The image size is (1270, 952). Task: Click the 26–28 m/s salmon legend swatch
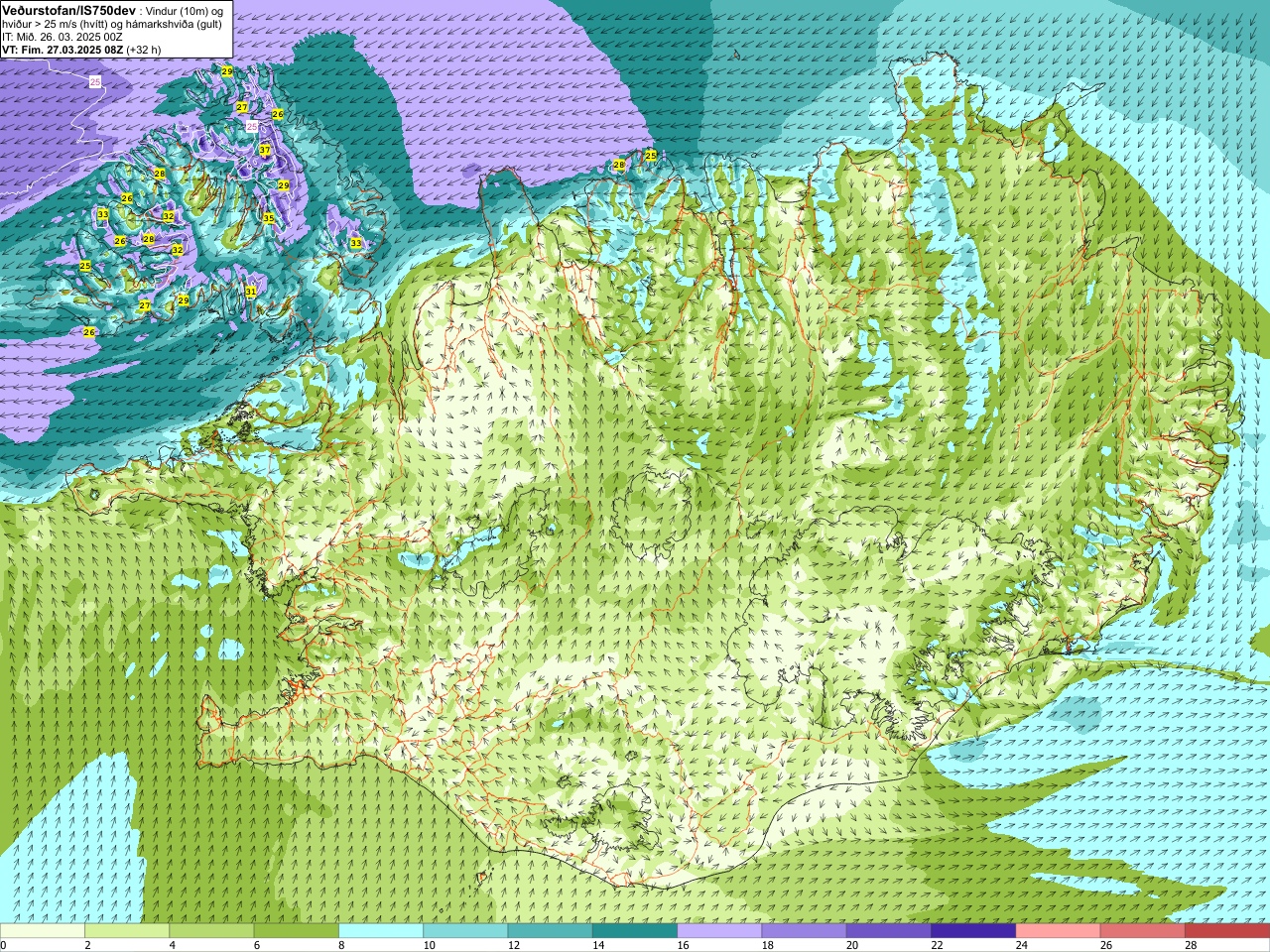1143,931
